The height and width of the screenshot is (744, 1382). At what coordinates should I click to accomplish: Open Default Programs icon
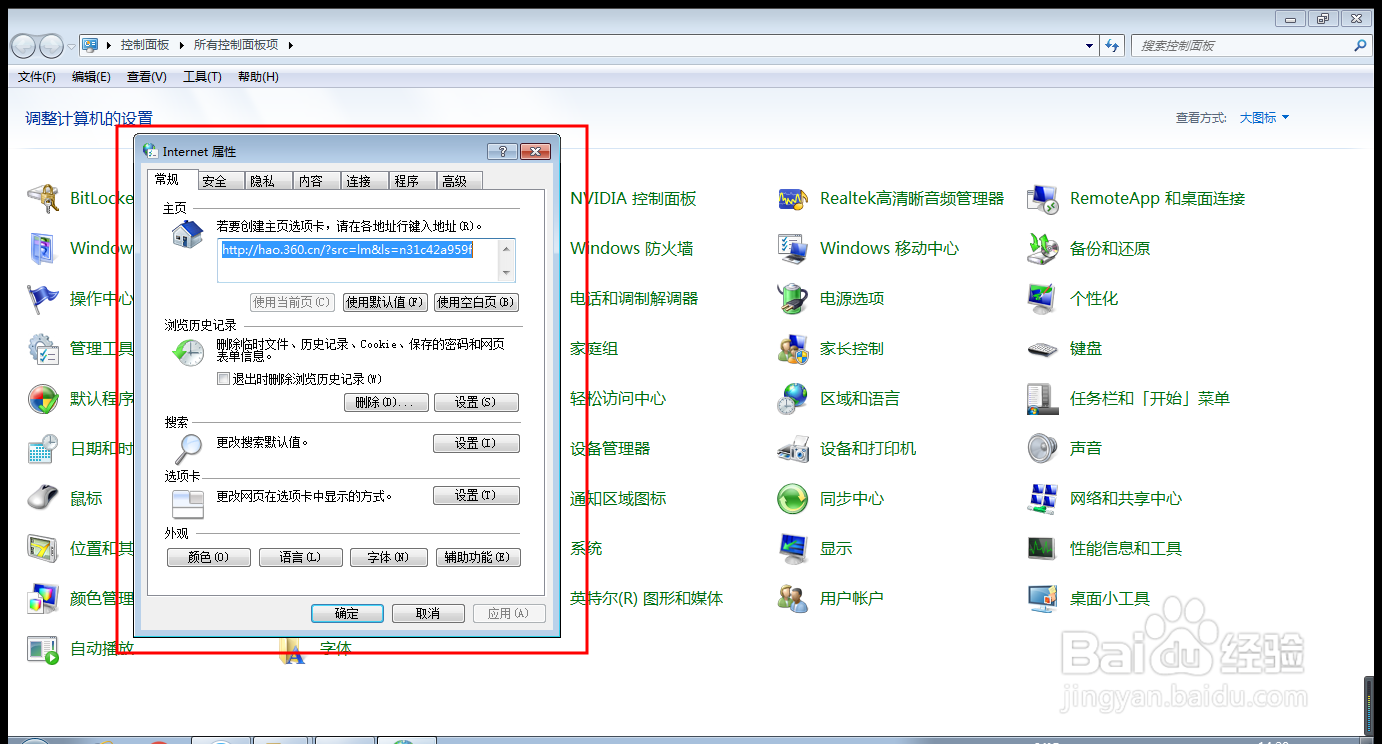point(43,398)
